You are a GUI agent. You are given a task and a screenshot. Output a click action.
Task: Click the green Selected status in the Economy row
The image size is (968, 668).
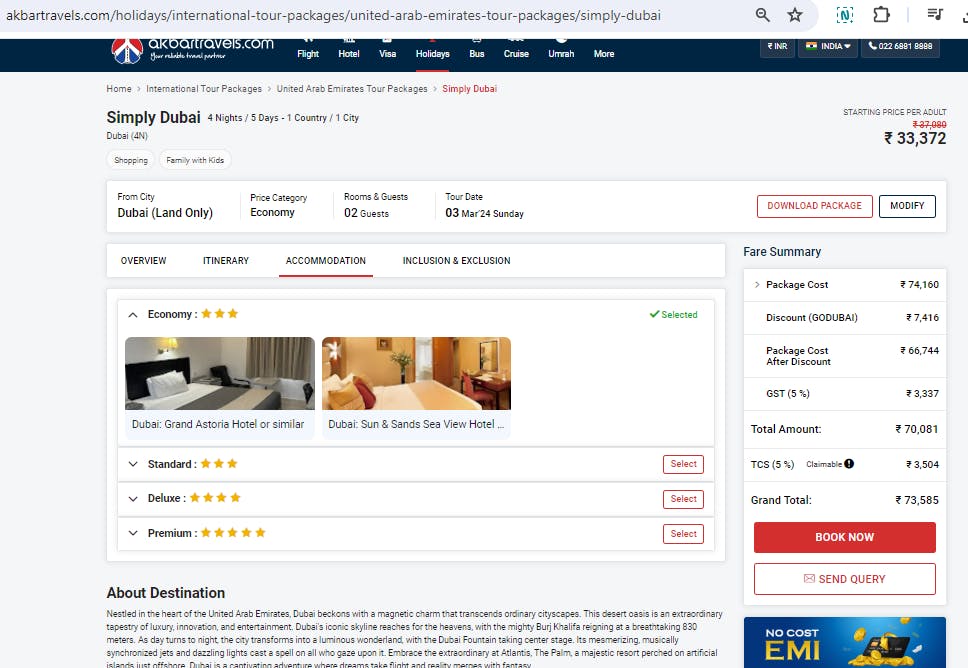point(674,314)
